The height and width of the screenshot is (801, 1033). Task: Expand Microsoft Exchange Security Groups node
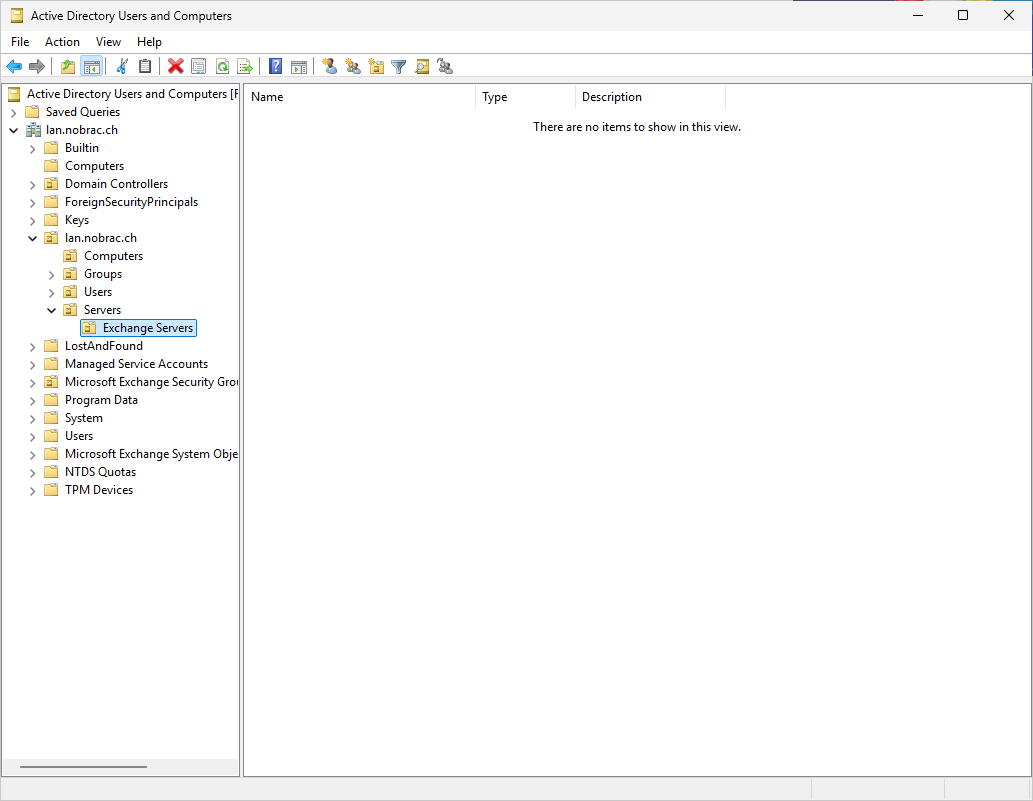(x=32, y=383)
